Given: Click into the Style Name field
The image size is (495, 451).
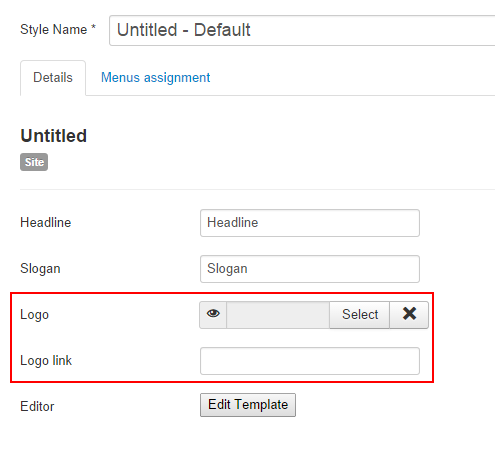Looking at the screenshot, I should click(302, 30).
